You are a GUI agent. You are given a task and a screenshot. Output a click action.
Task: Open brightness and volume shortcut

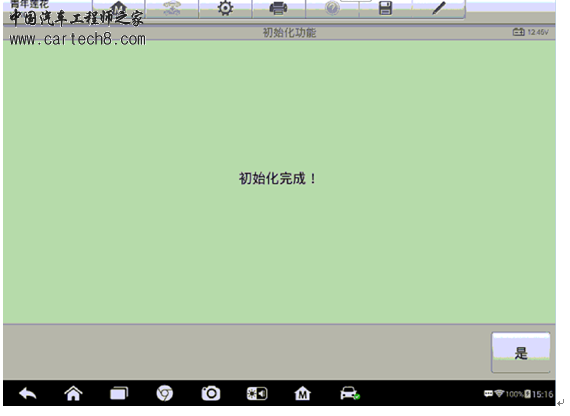[x=257, y=393]
